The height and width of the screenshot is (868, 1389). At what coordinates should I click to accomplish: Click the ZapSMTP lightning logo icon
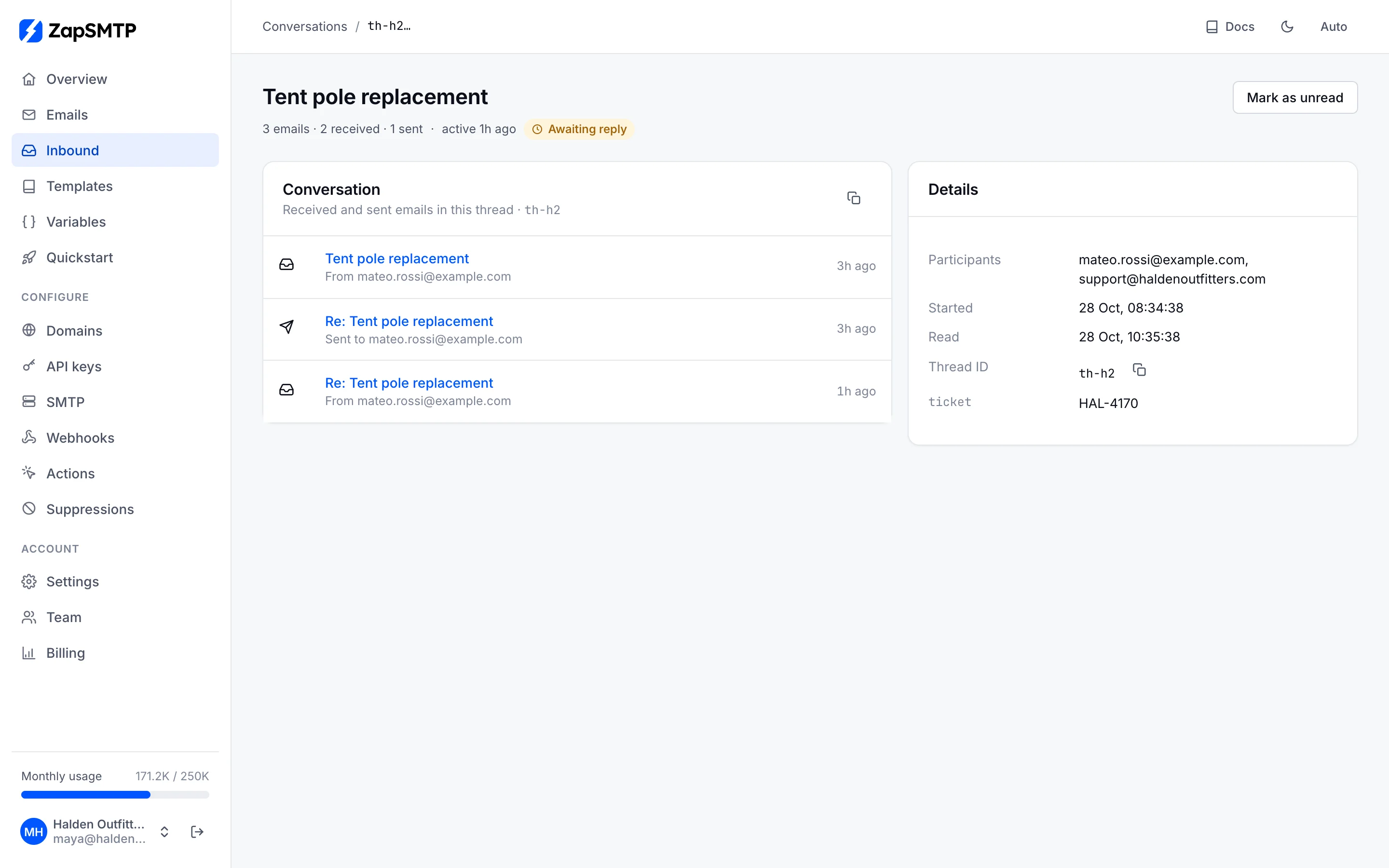[x=30, y=30]
